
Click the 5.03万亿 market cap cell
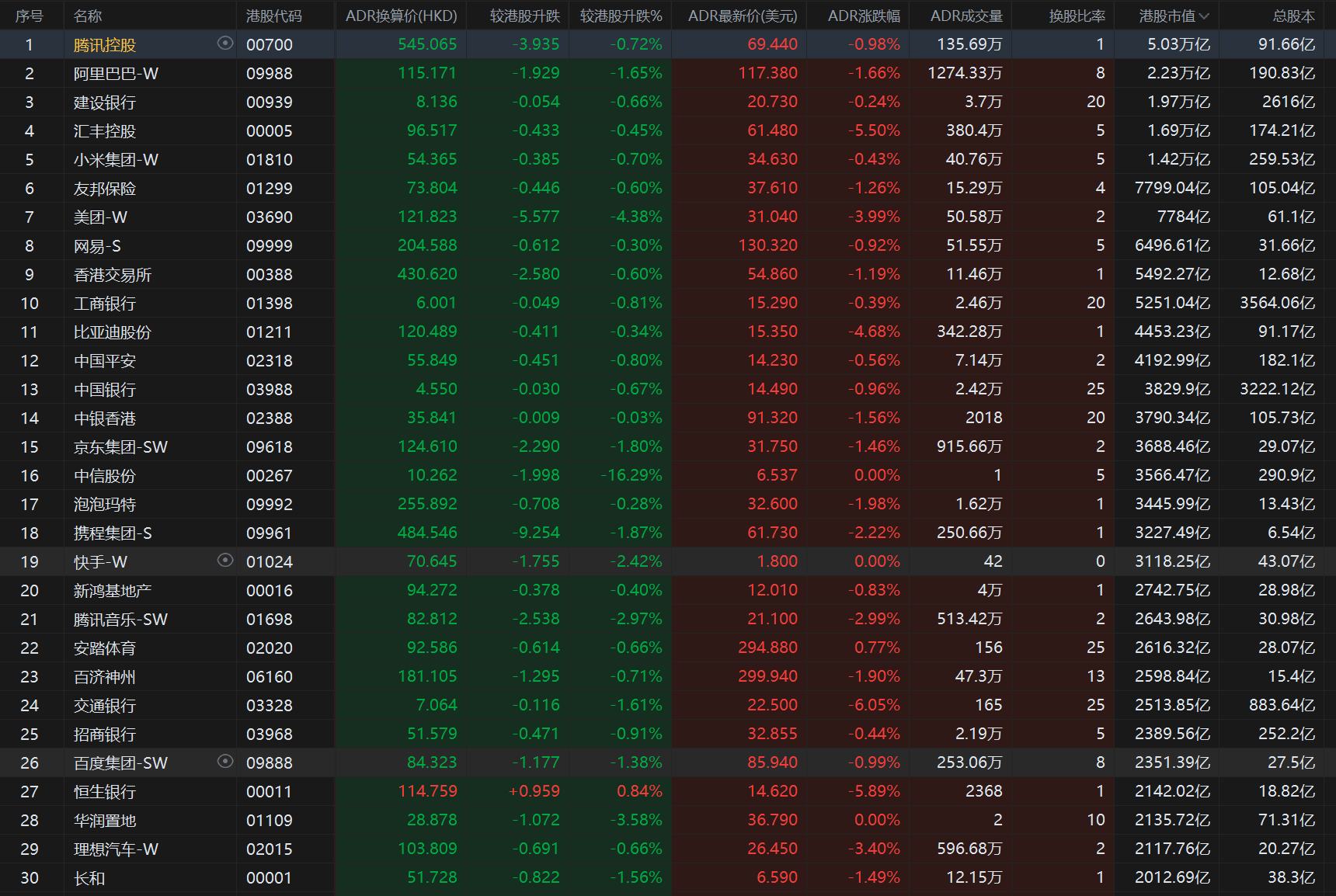pos(1178,44)
